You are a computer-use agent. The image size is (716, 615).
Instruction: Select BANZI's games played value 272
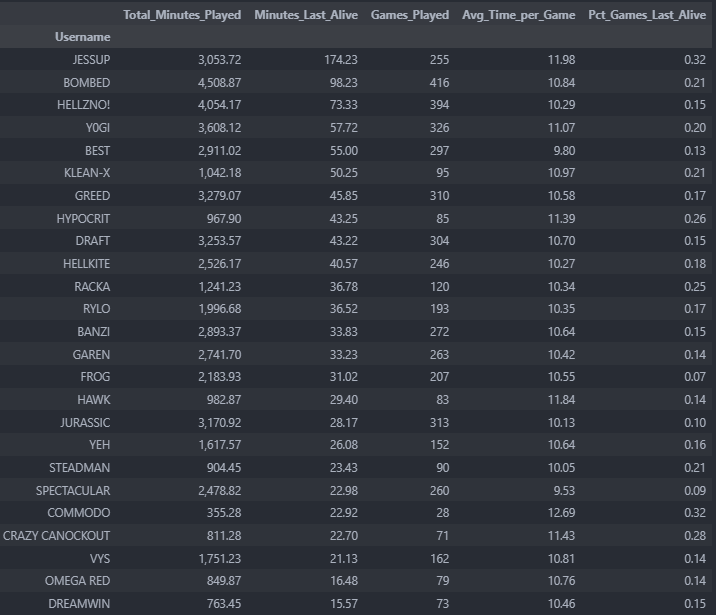(439, 332)
